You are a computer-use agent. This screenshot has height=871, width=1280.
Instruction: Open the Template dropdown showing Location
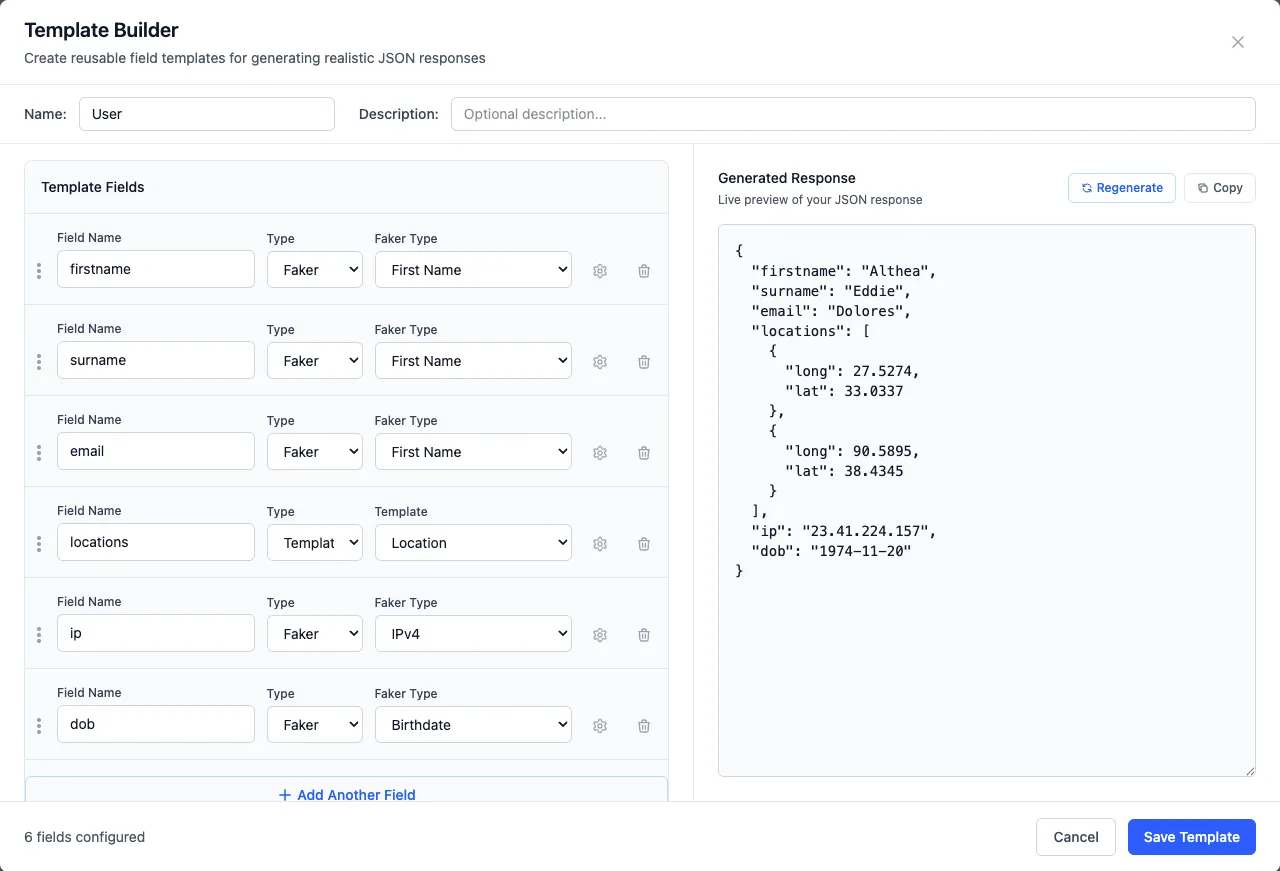click(473, 542)
